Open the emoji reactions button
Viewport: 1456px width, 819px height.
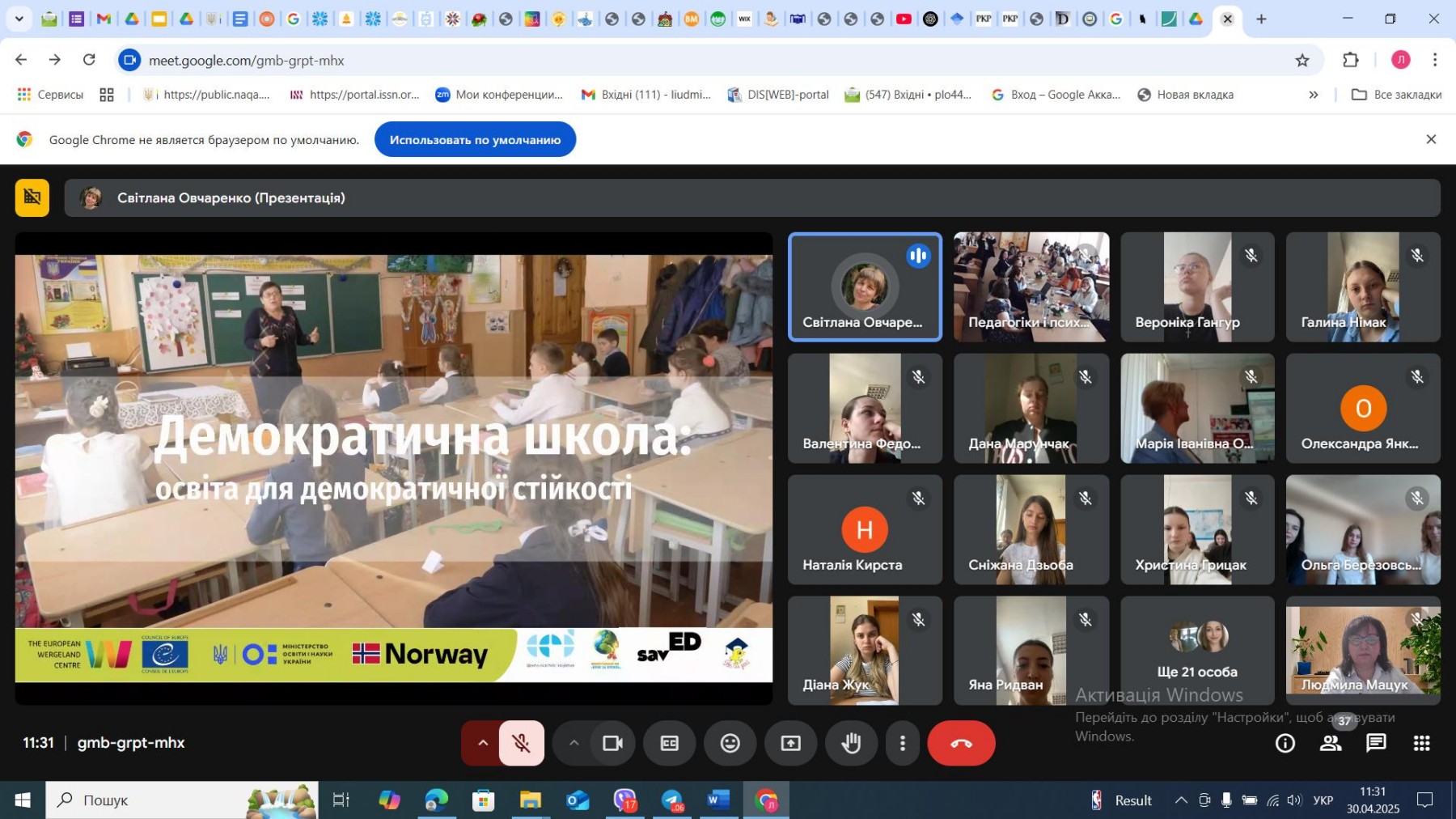(730, 743)
